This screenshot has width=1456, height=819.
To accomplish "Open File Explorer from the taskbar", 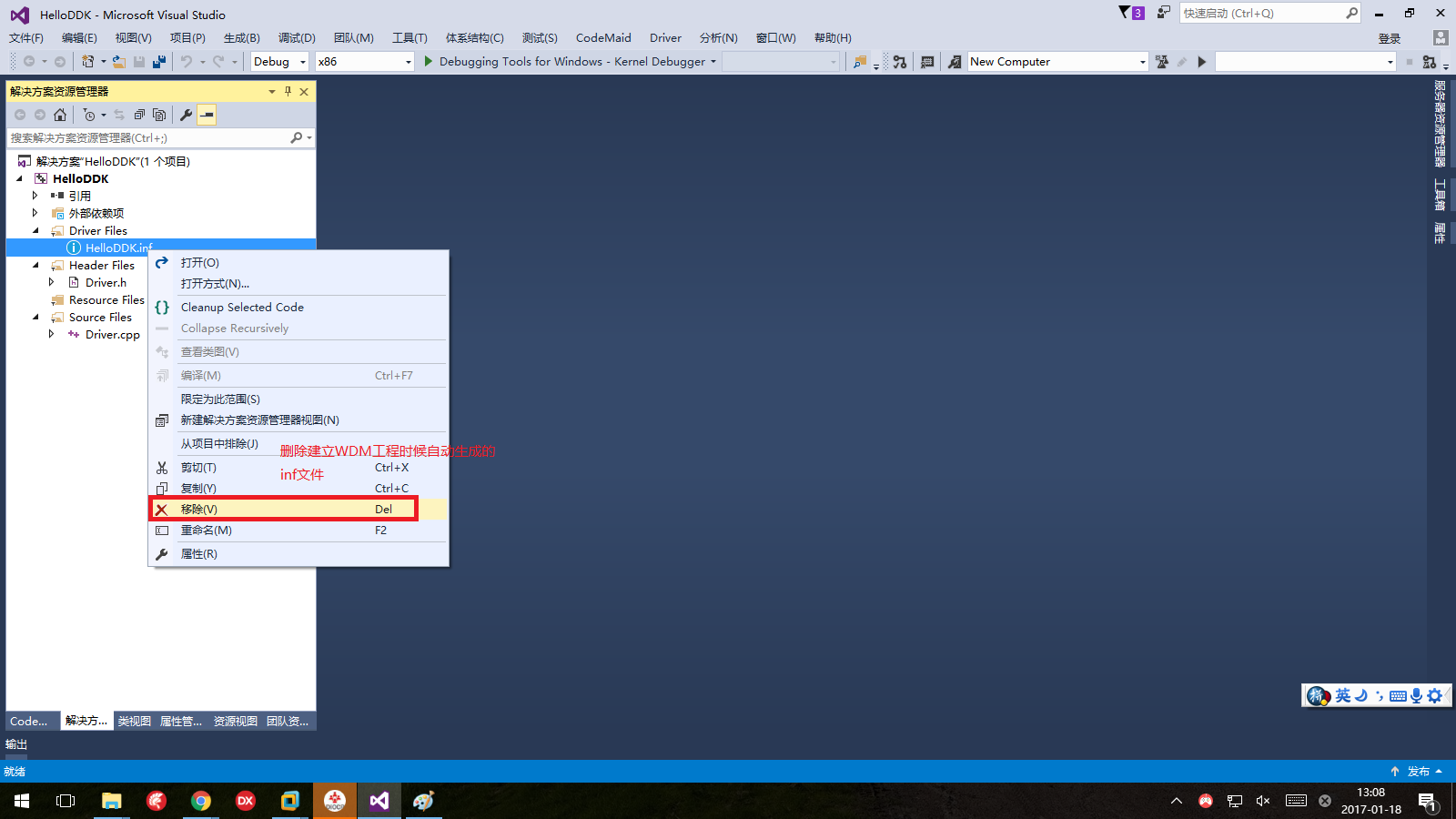I will [x=111, y=801].
